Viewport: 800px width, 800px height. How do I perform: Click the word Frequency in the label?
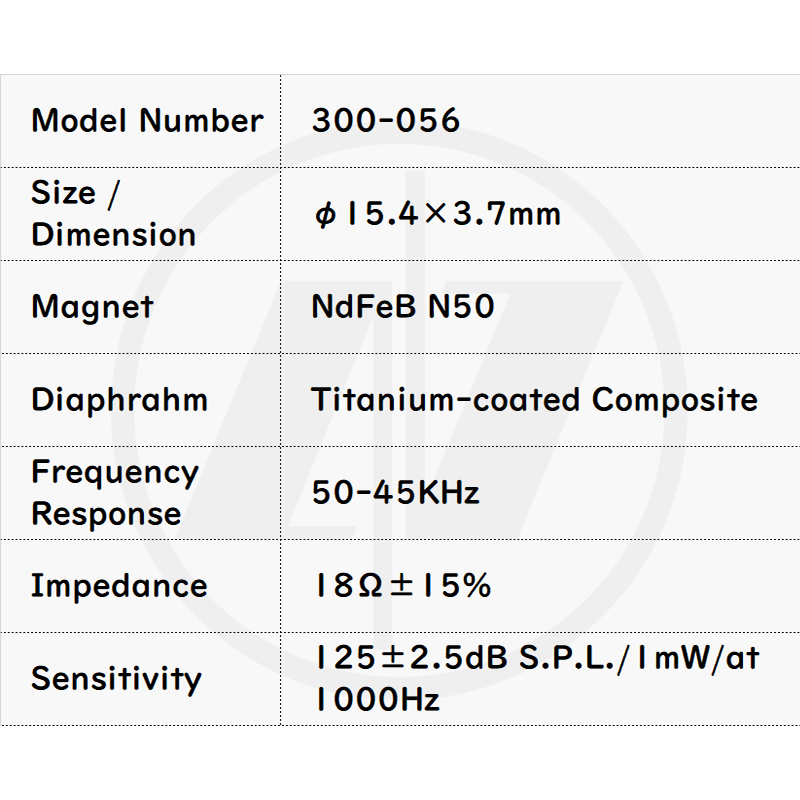(115, 472)
